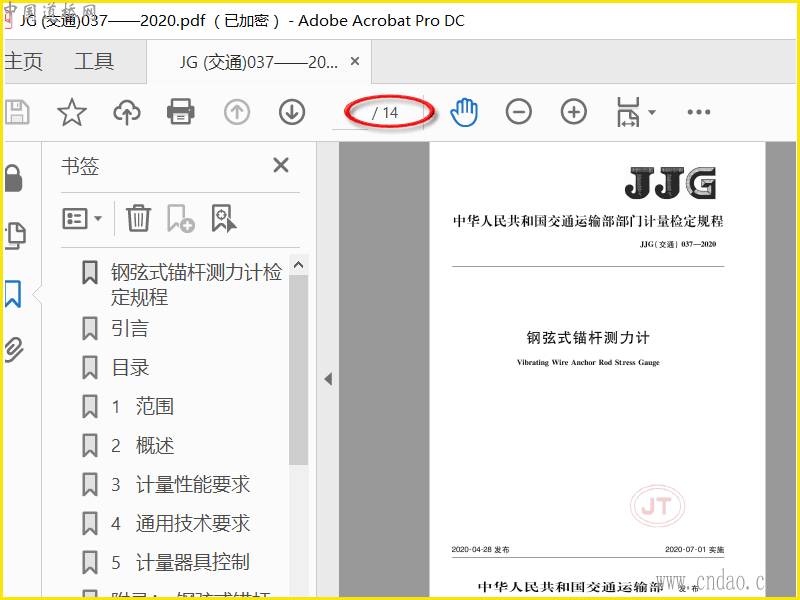Print the document
This screenshot has height=600, width=800.
[181, 112]
